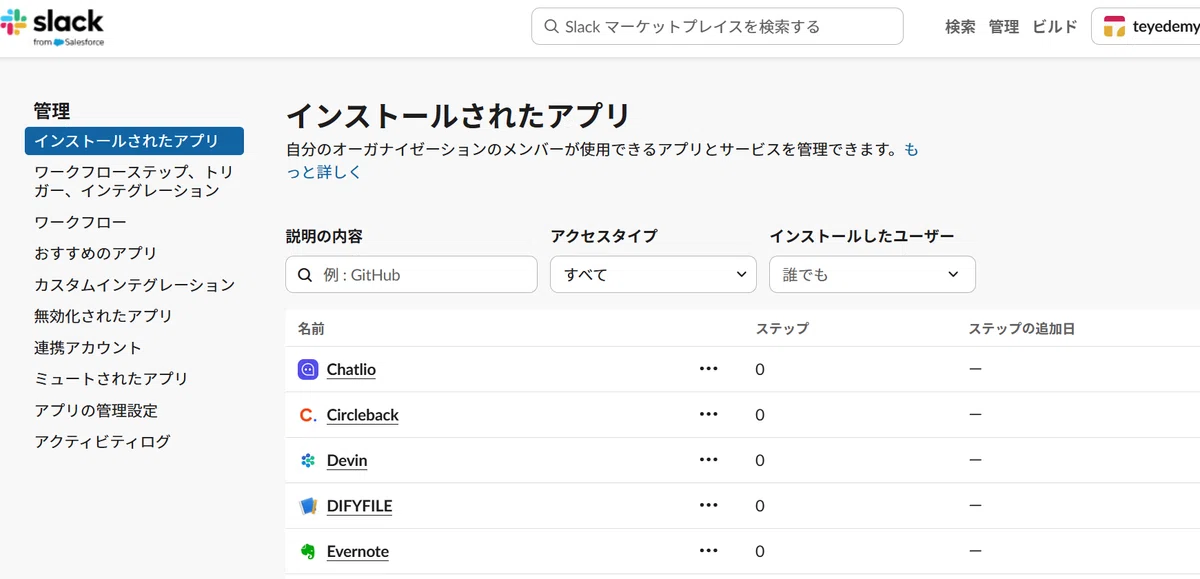This screenshot has width=1200, height=579.
Task: Open 無効化されたアプリ in the sidebar
Action: (103, 316)
